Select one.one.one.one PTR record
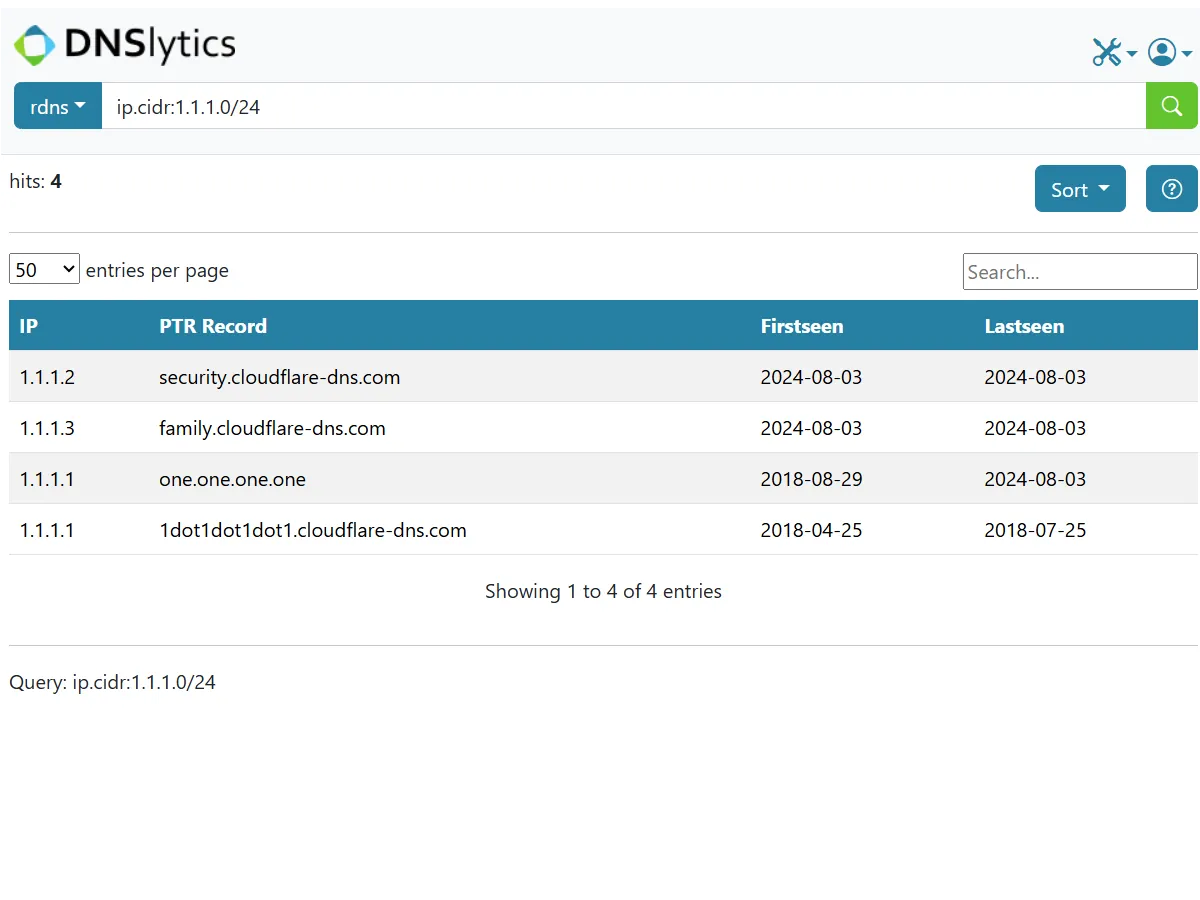Image resolution: width=1200 pixels, height=900 pixels. click(x=232, y=479)
